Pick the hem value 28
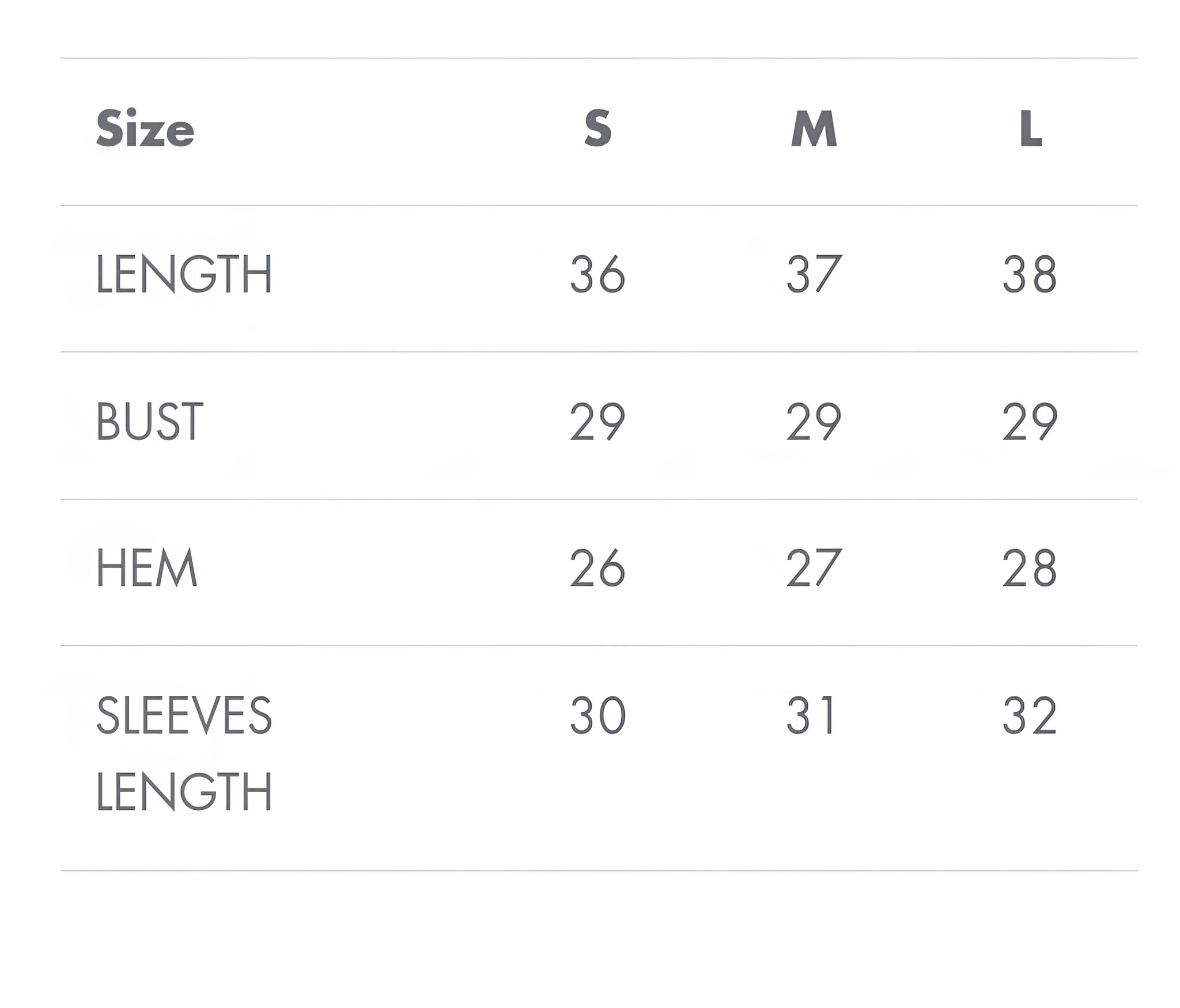Viewport: 1180px width, 1008px height. click(x=1030, y=568)
